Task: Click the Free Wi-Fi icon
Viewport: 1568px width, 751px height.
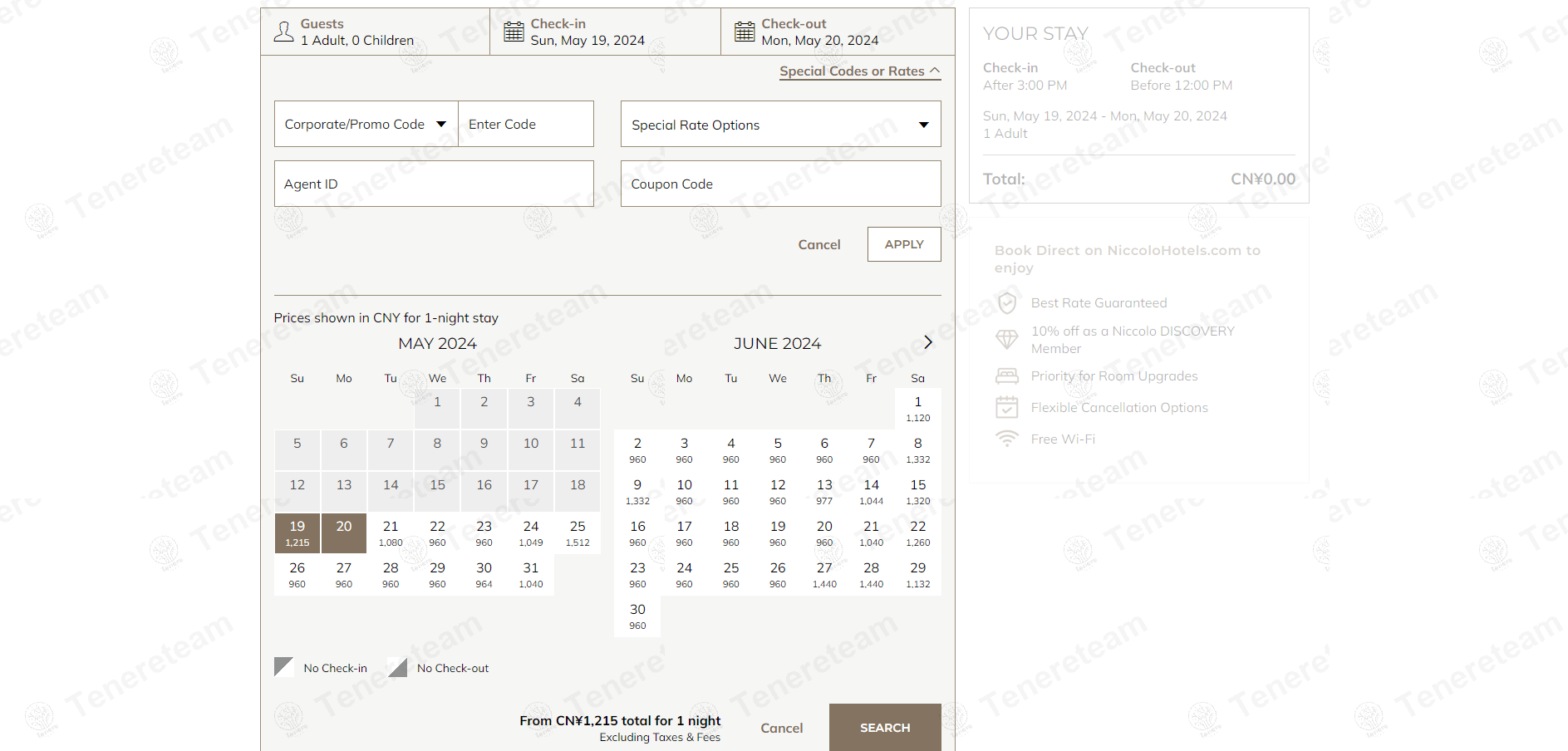Action: tap(1007, 439)
